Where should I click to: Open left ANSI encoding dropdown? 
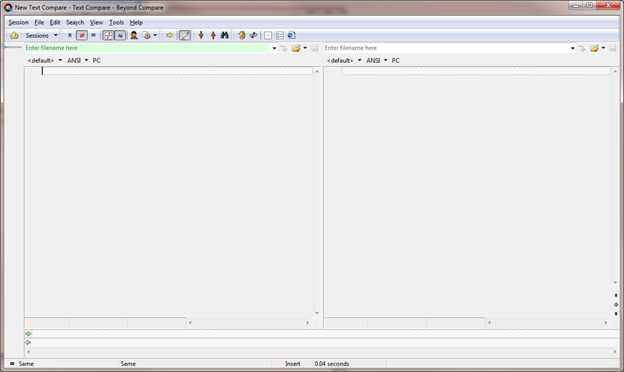point(78,60)
